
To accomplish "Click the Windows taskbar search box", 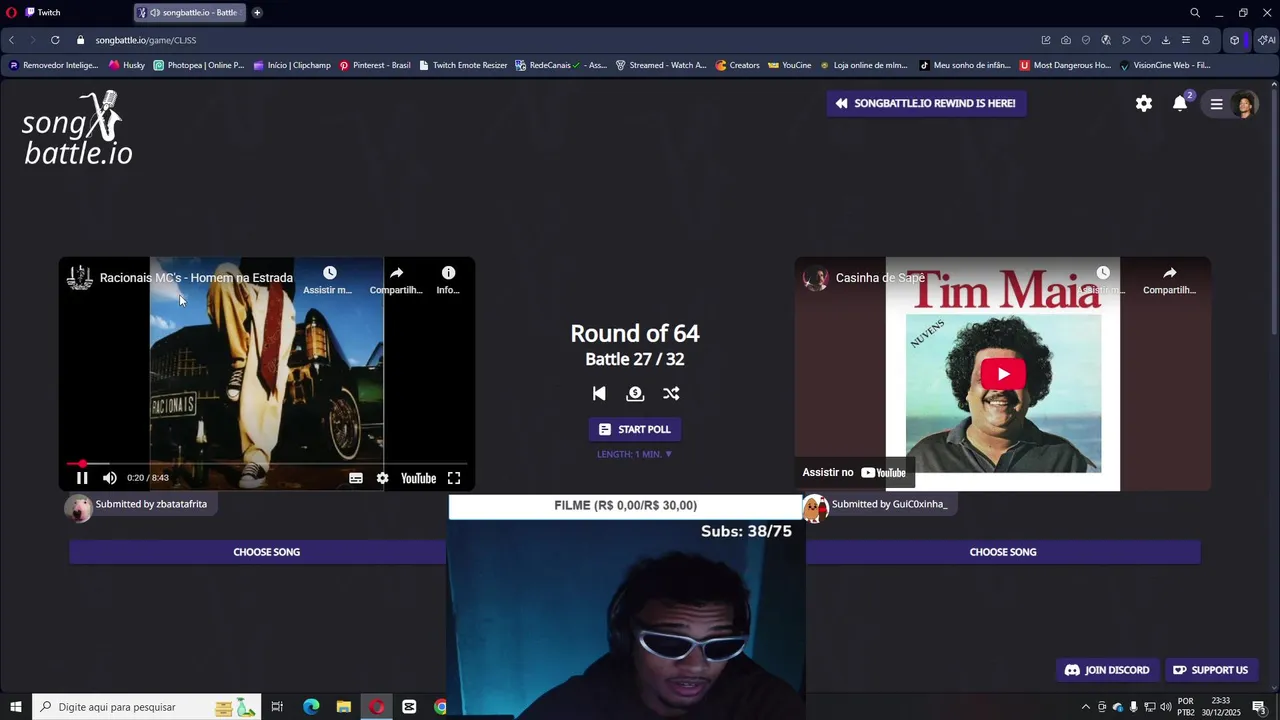I will pos(146,707).
